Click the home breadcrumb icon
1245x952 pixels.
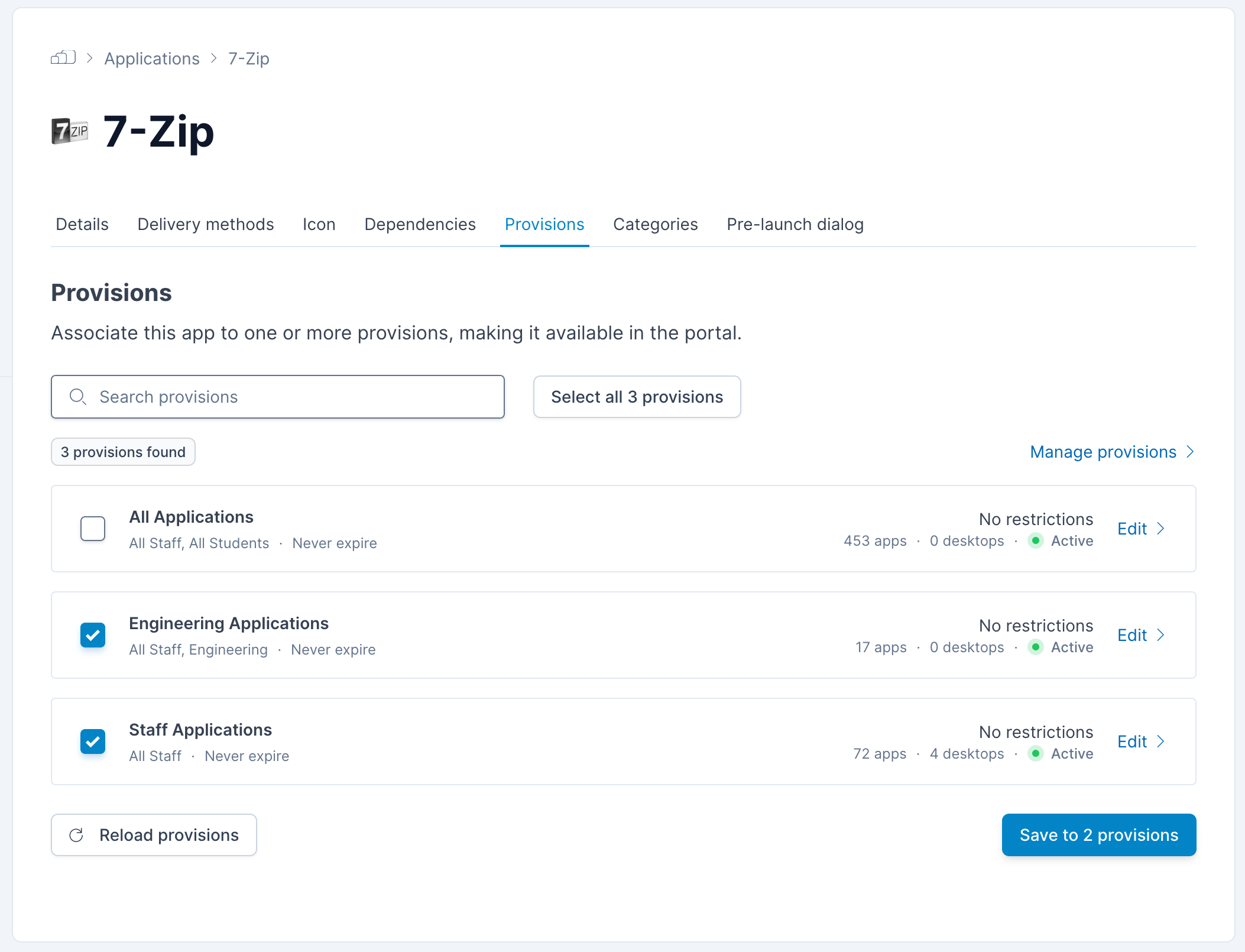pyautogui.click(x=63, y=58)
